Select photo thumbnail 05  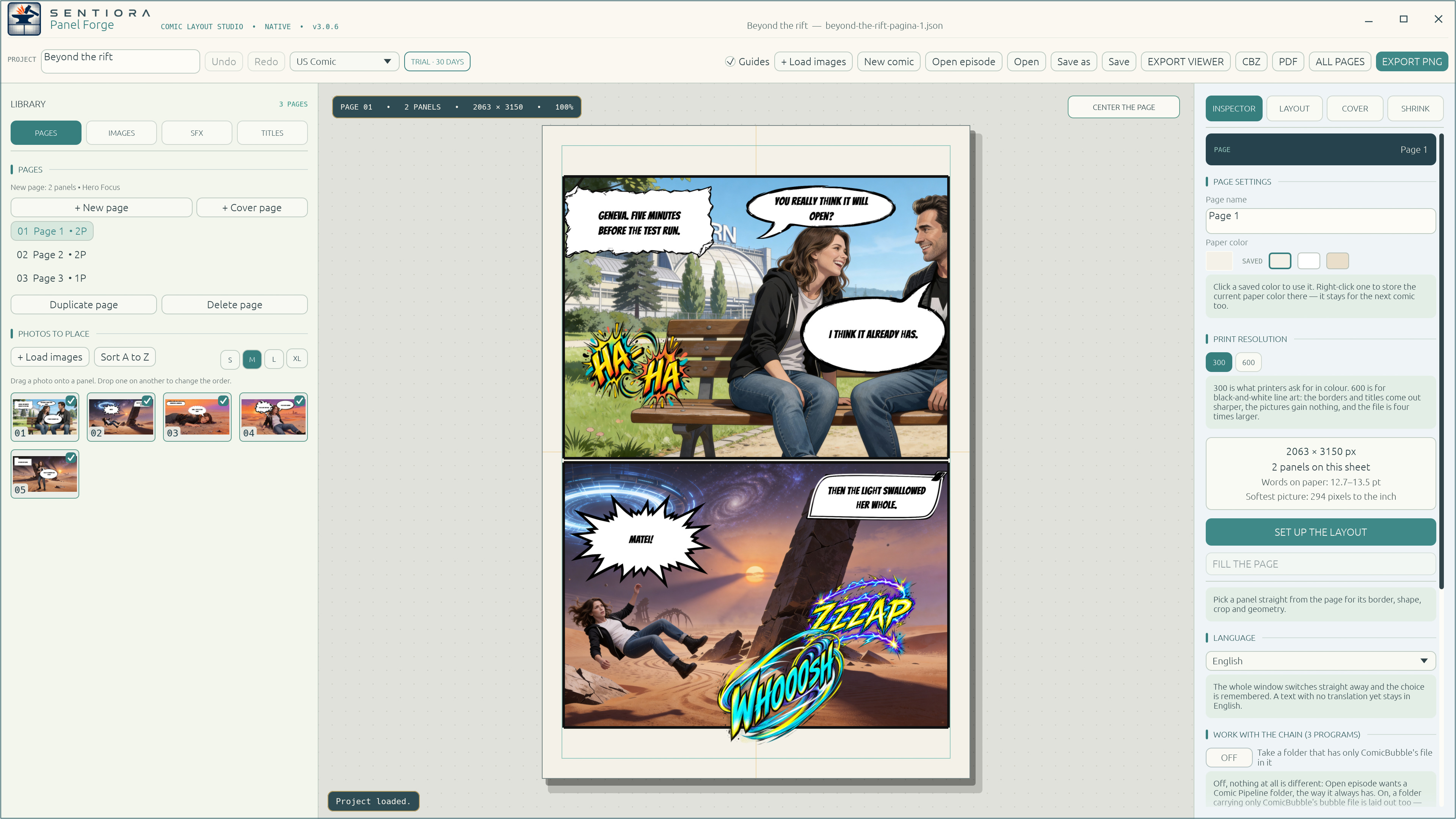(x=45, y=474)
